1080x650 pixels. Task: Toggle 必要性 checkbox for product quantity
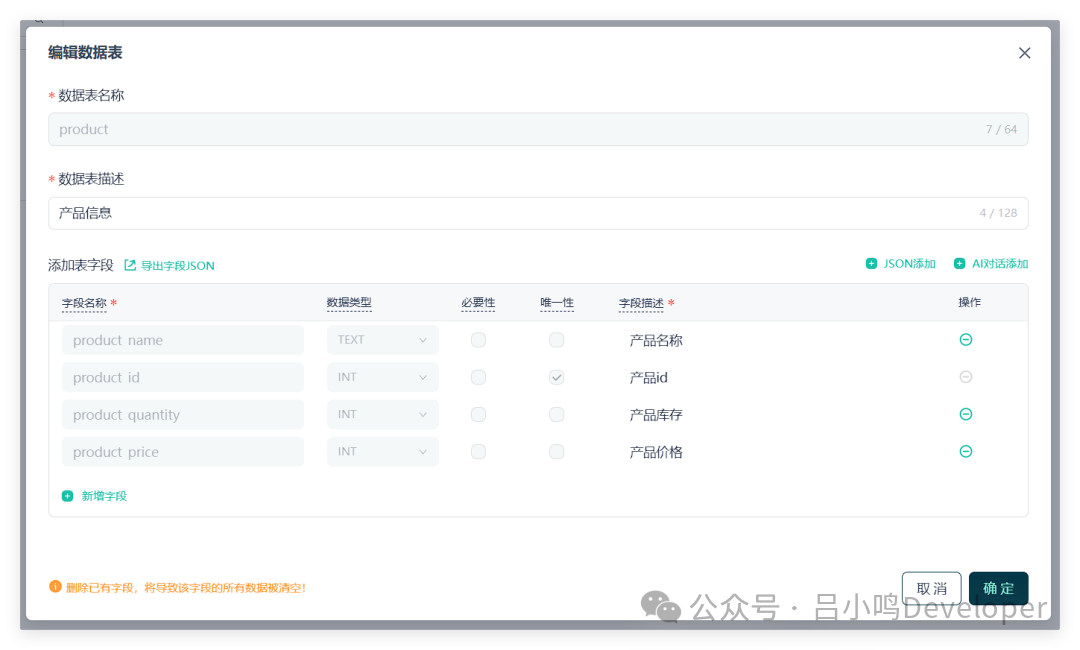pyautogui.click(x=478, y=414)
